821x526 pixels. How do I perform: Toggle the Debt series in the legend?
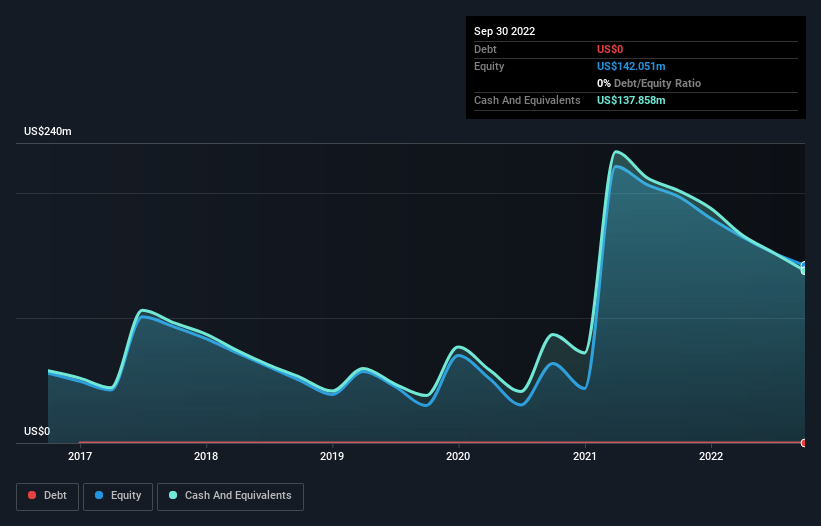[47, 496]
